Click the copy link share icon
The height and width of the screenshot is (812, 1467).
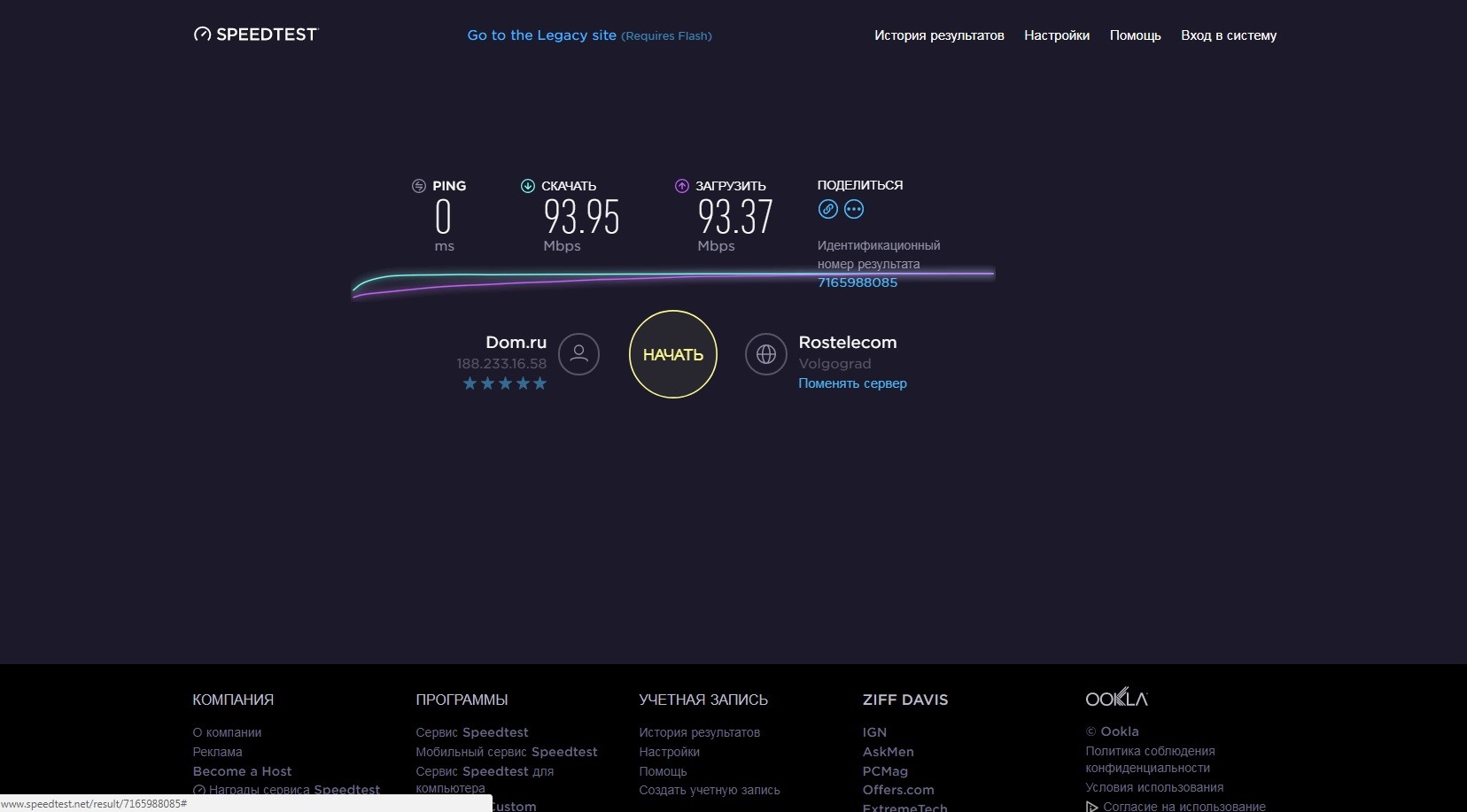(827, 209)
